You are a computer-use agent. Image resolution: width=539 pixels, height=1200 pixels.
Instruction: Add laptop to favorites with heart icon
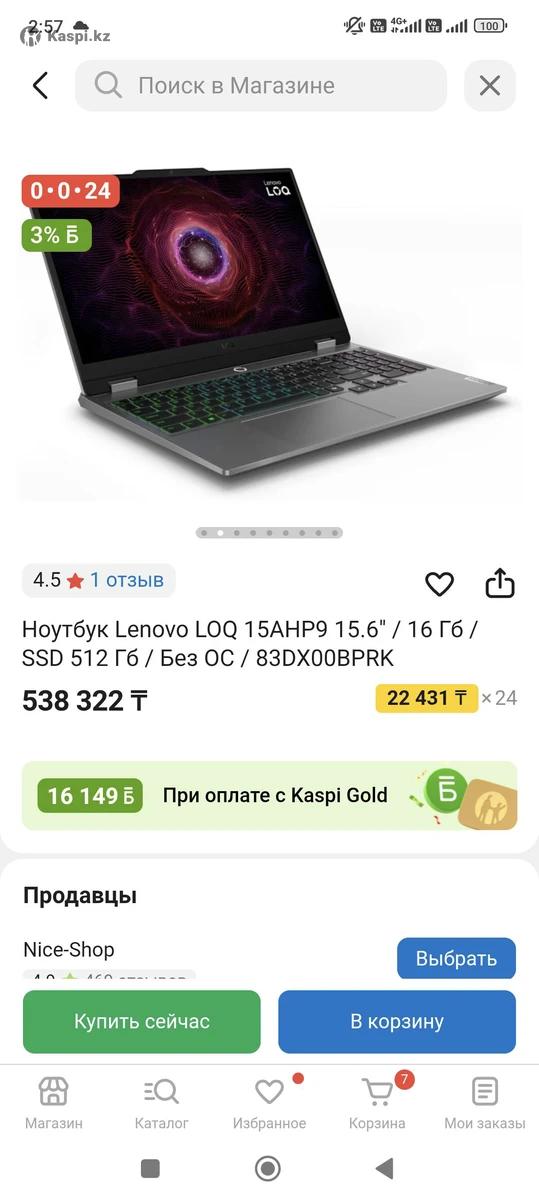tap(439, 584)
